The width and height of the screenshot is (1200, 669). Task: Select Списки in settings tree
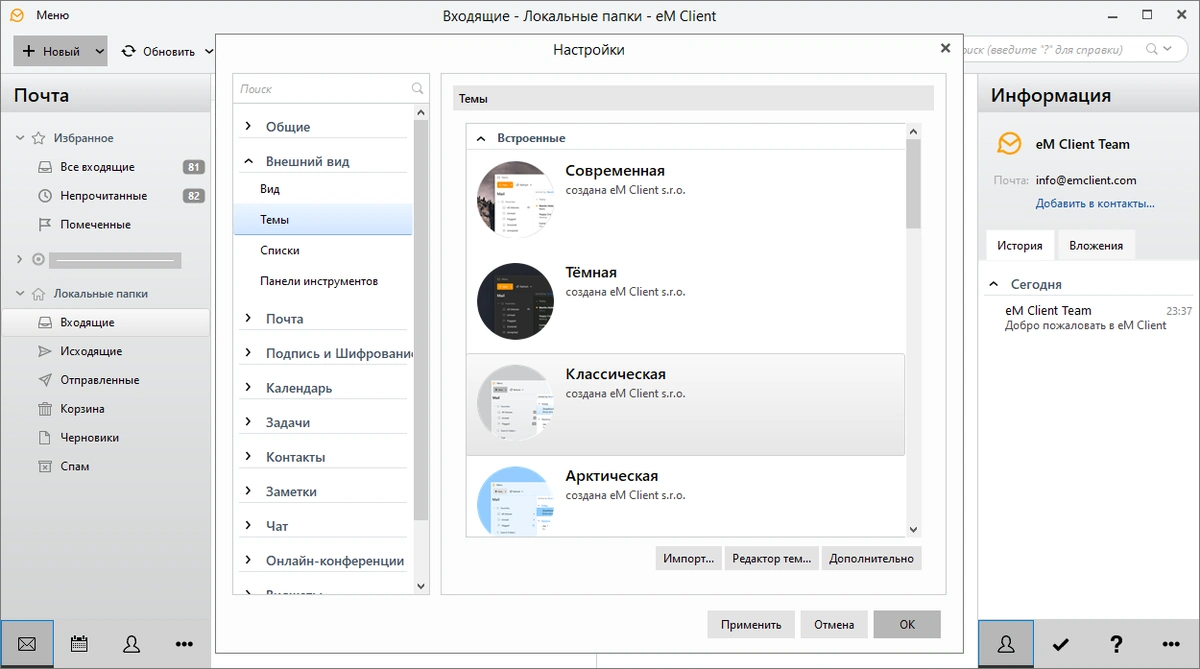click(280, 250)
